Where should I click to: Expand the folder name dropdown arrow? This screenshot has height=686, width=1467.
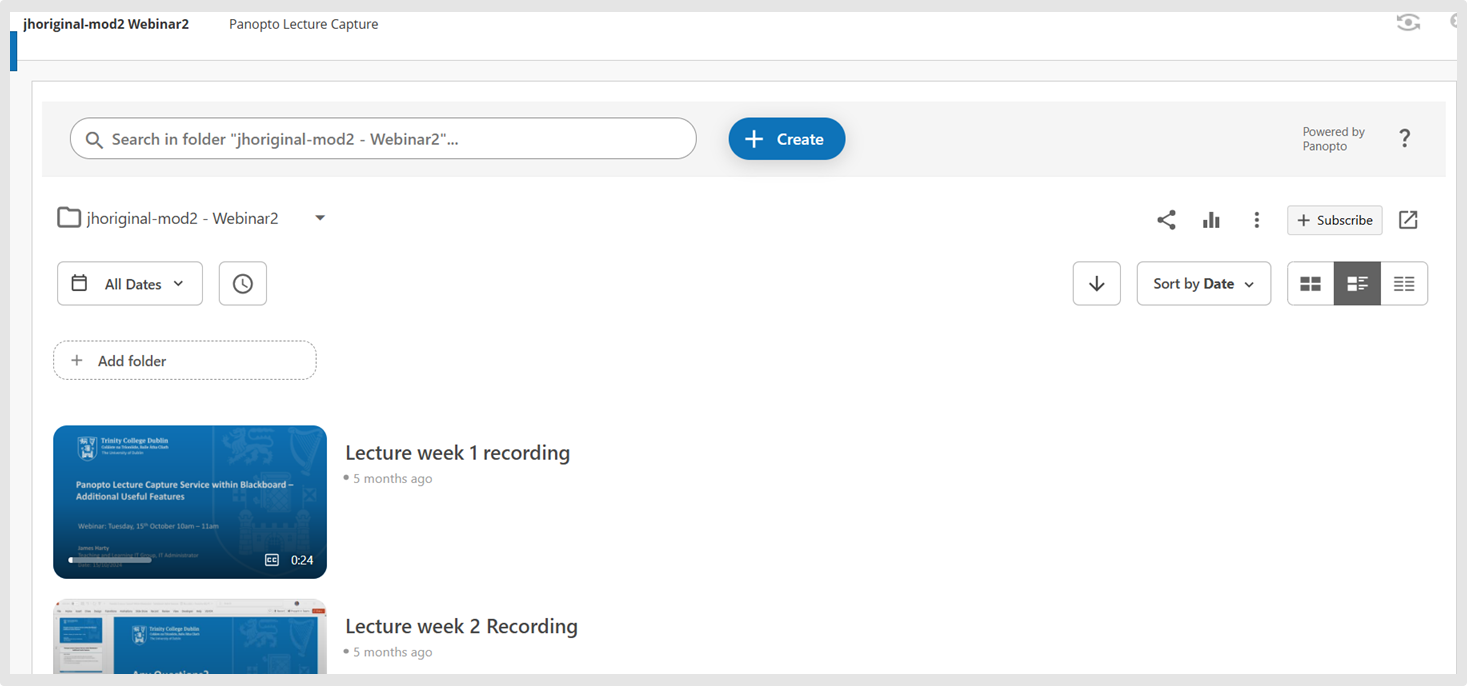[320, 218]
